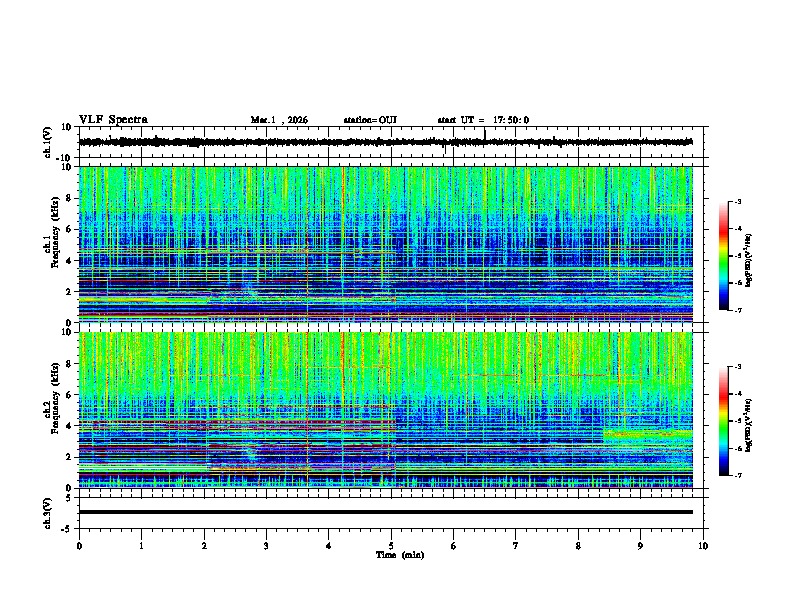Click the ch.2 color scale bar
Screen dimensions: 792x612
click(724, 421)
